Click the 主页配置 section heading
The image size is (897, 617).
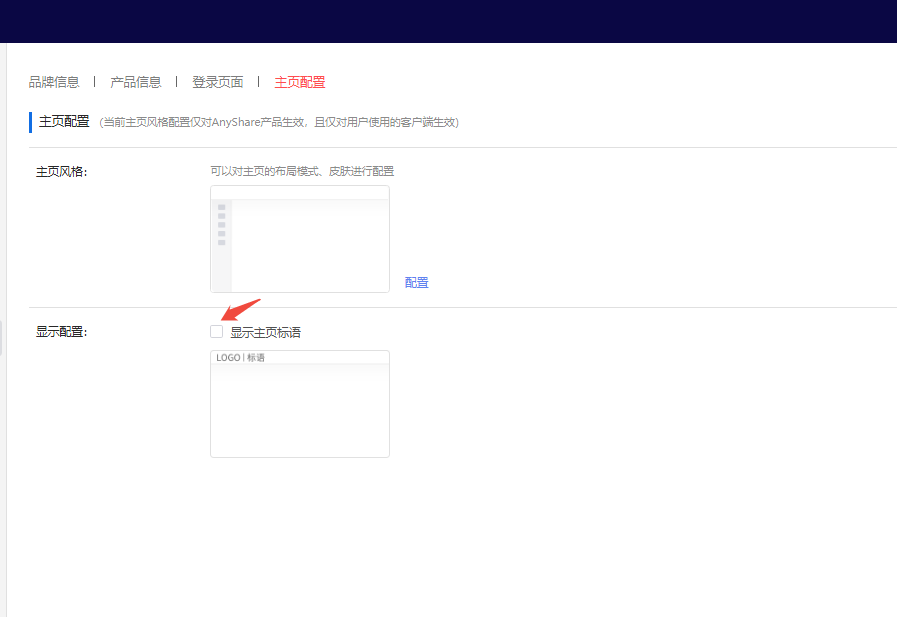pos(62,120)
